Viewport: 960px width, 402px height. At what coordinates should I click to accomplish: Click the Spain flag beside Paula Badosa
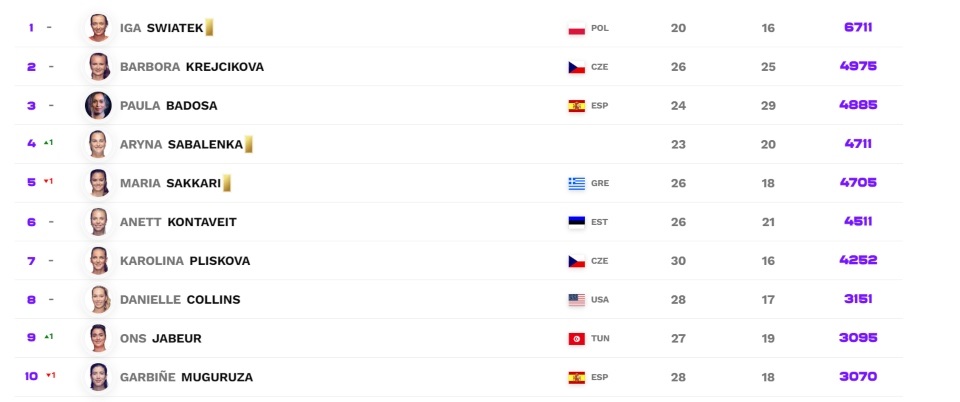coord(576,106)
